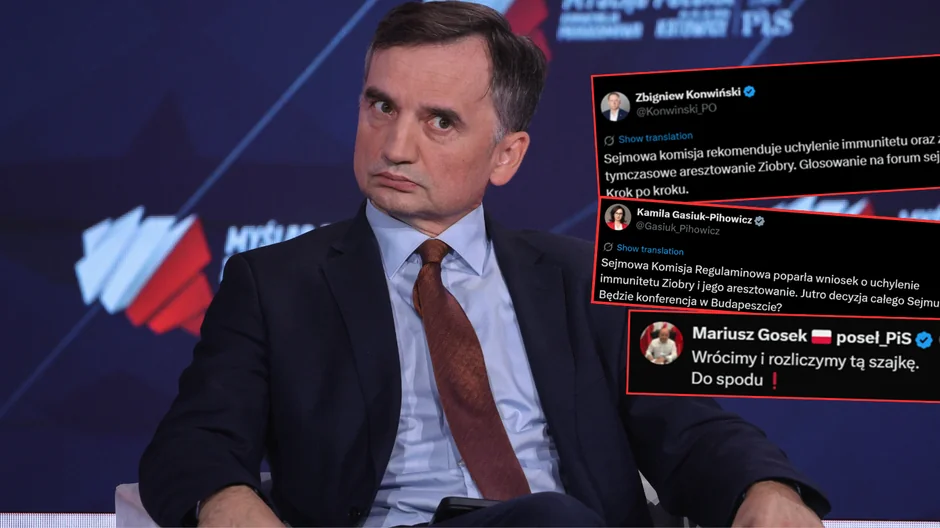Select tweet text starting 'Sejmowa komisja rekomenduje'
Viewport: 940px width, 528px height.
pos(772,166)
